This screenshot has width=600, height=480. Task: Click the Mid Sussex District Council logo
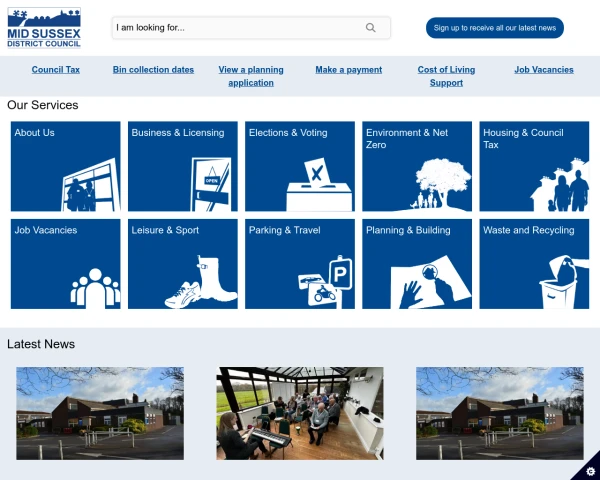pos(44,28)
